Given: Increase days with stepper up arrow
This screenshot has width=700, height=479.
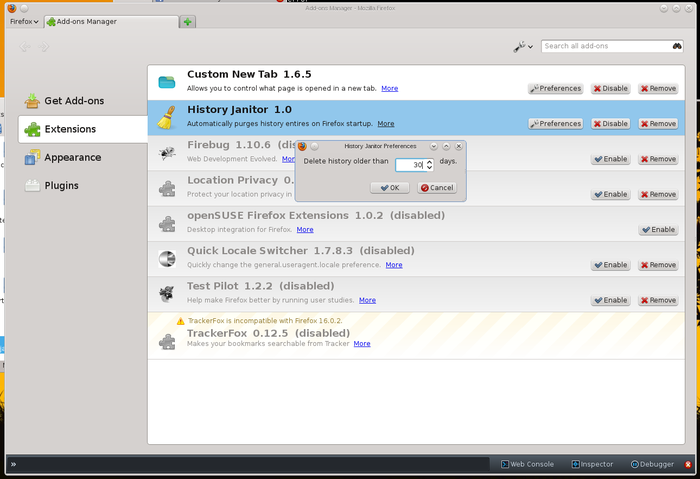Looking at the screenshot, I should (x=429, y=162).
